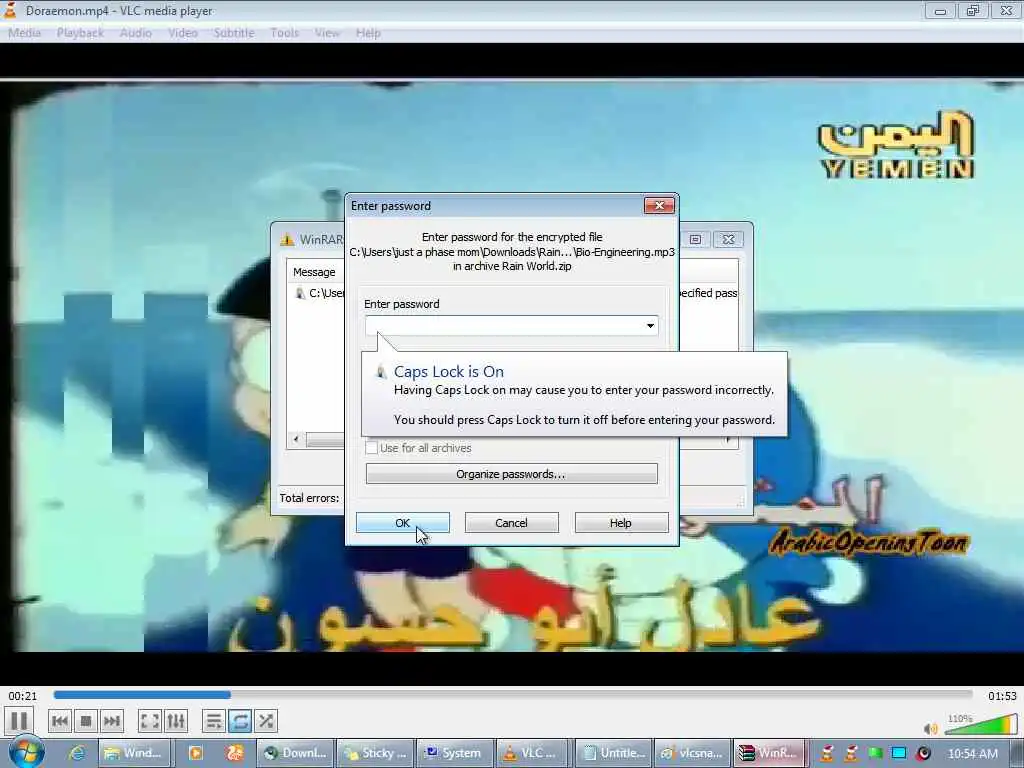
Task: Switch to WinRAR taskbar button
Action: point(771,753)
